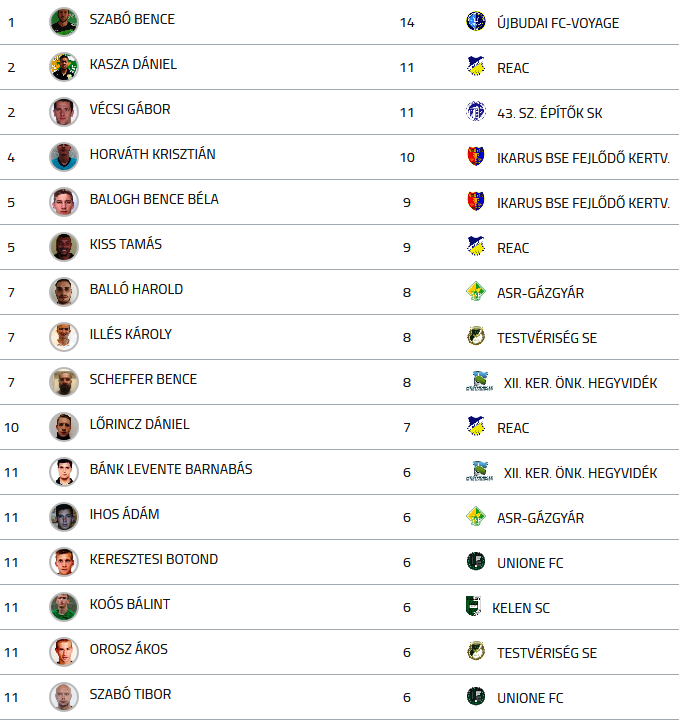Click Lőrincz Dániel's avatar
This screenshot has height=720, width=679.
click(x=64, y=426)
